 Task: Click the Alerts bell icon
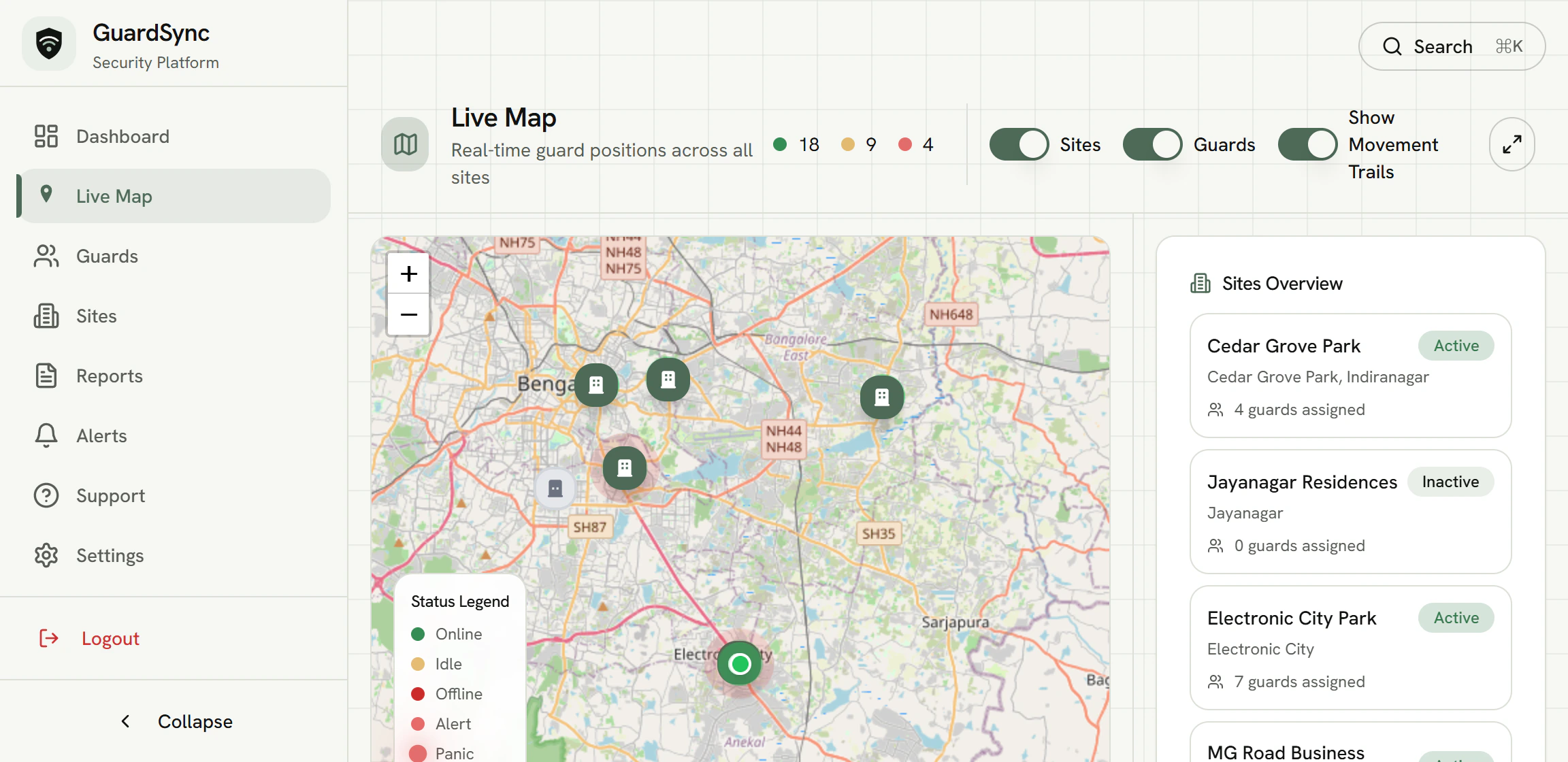click(x=46, y=435)
